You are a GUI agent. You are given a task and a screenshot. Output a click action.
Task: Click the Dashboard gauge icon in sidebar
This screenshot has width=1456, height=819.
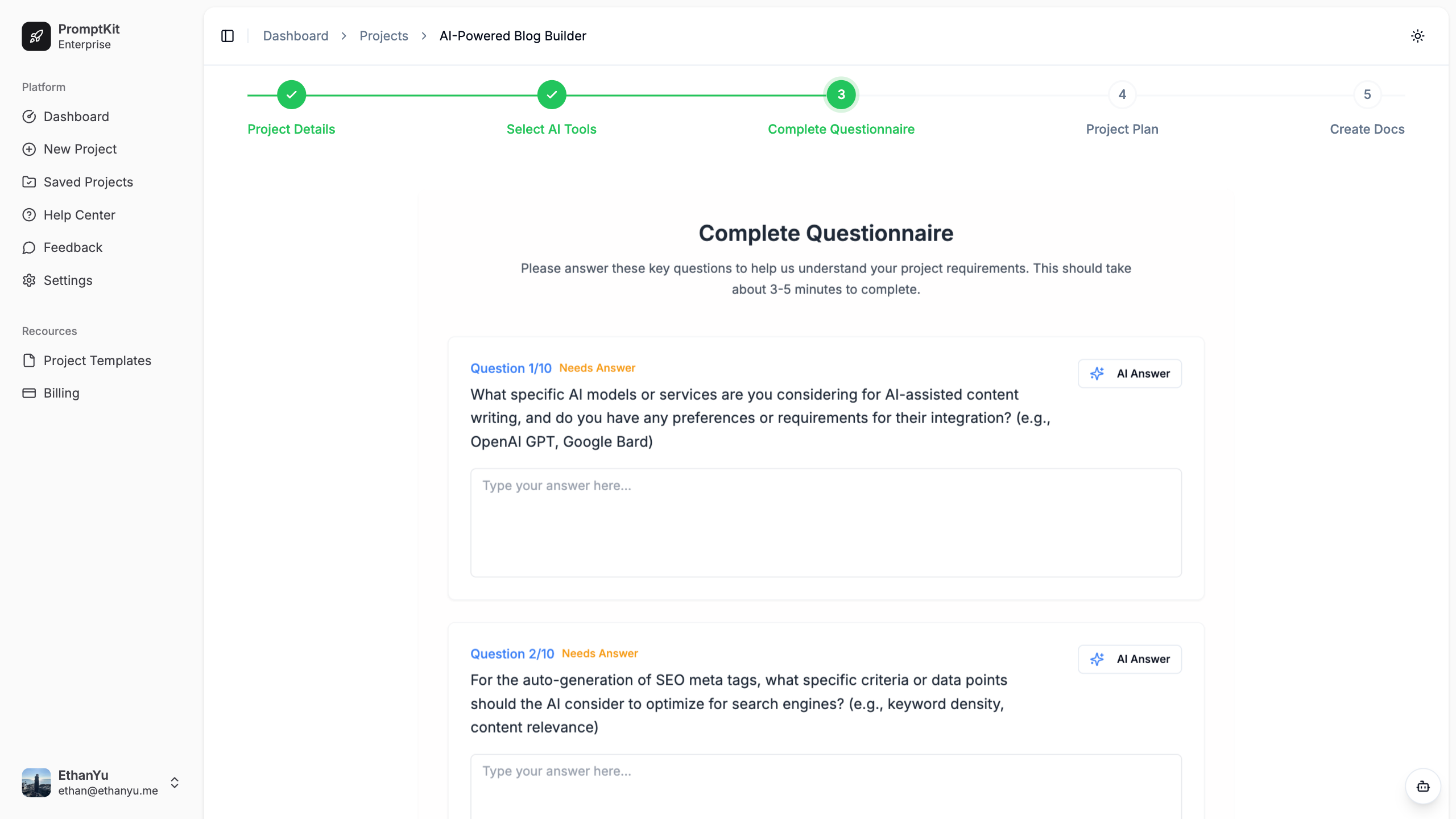29,117
